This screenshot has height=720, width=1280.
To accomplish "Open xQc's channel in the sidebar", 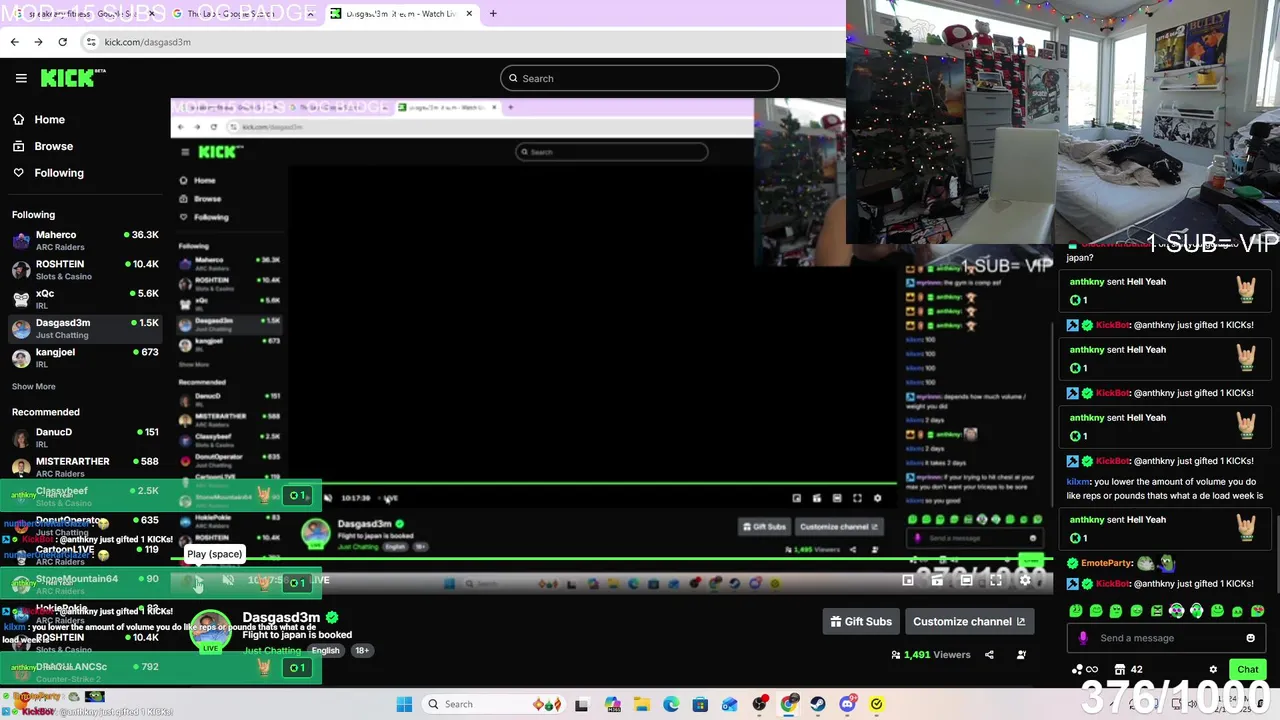I will (85, 299).
